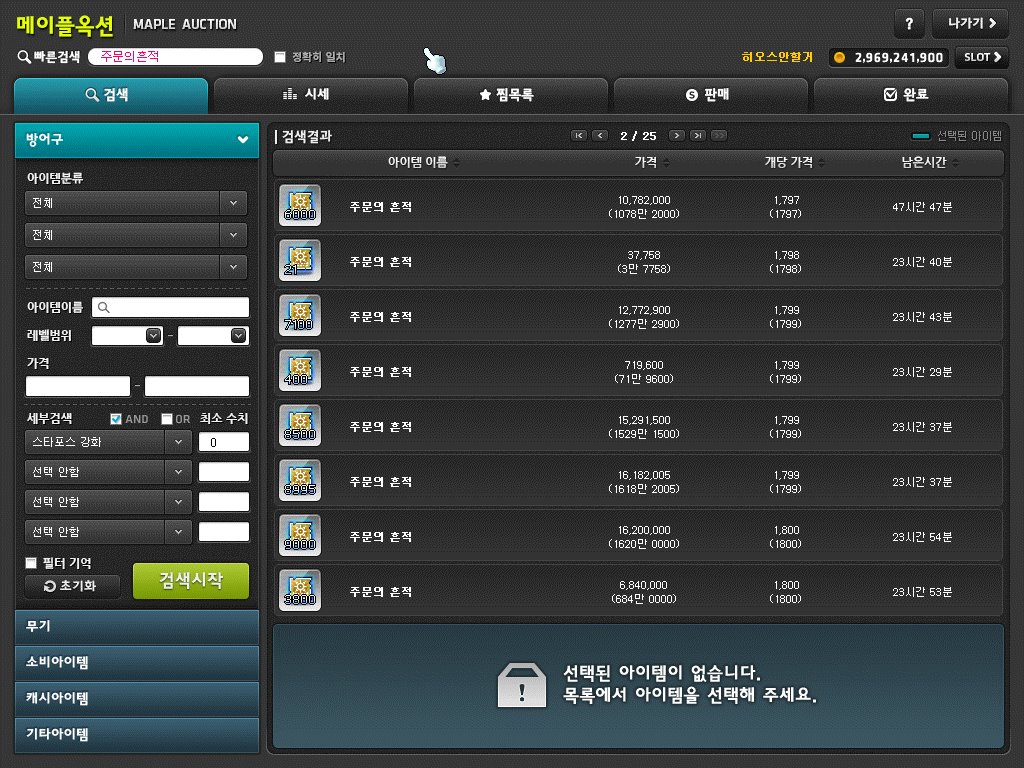Click the 검색시작 button

191,581
